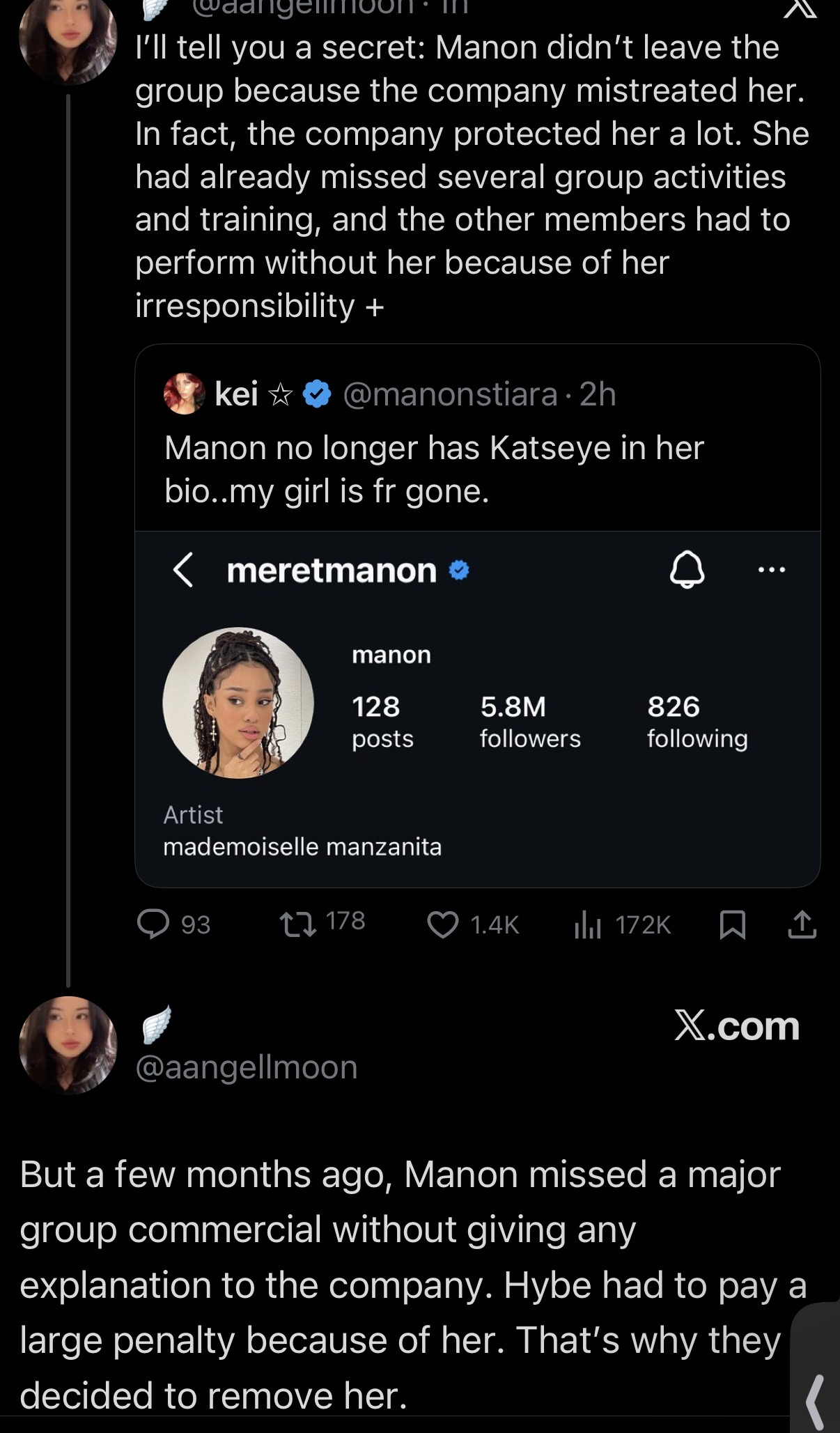Open the three-dot menu on profile
This screenshot has width=840, height=1433.
click(771, 570)
